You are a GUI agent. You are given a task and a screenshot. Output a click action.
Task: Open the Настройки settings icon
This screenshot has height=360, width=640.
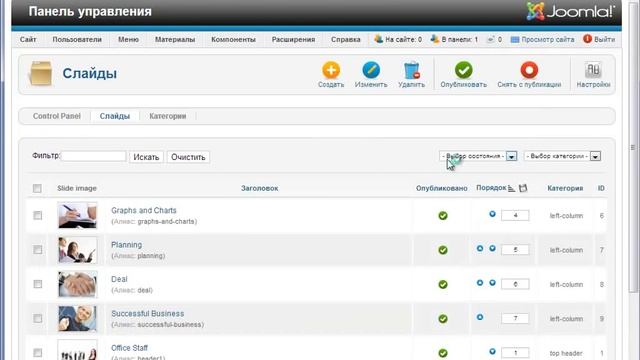tap(593, 70)
